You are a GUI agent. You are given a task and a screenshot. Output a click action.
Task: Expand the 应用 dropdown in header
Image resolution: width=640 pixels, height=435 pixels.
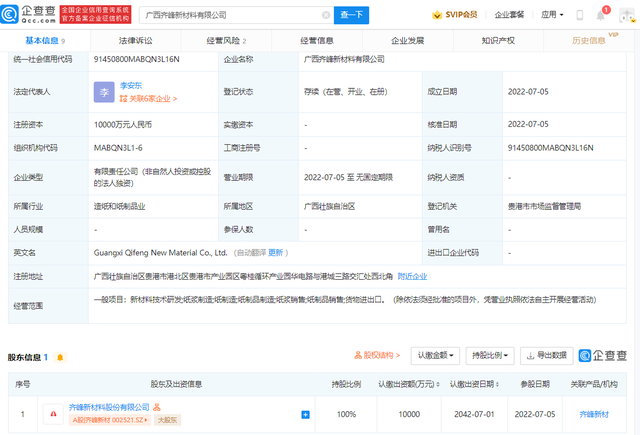tap(553, 15)
